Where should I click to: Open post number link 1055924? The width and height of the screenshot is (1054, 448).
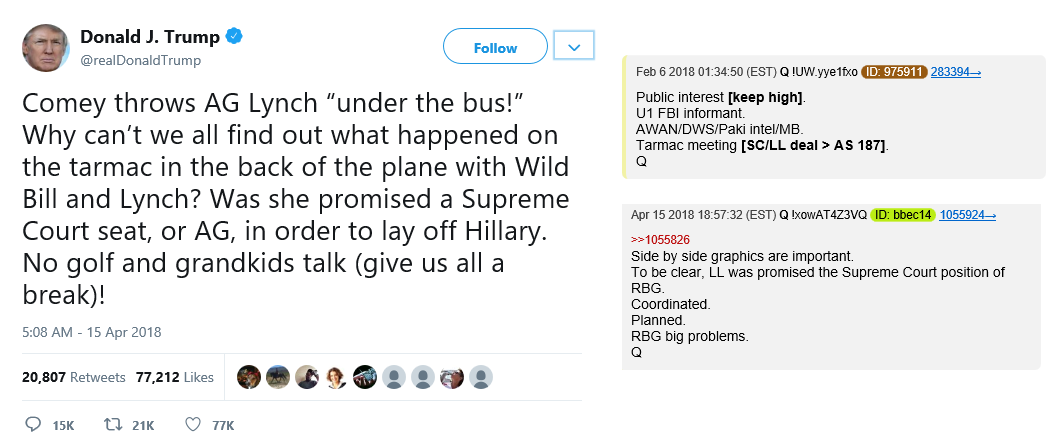(967, 215)
